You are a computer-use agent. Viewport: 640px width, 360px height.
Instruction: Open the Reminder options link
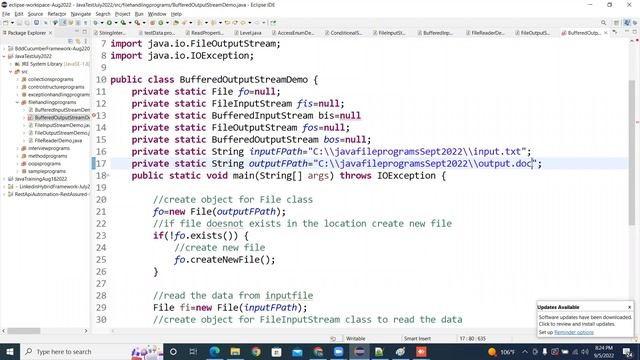click(x=574, y=332)
